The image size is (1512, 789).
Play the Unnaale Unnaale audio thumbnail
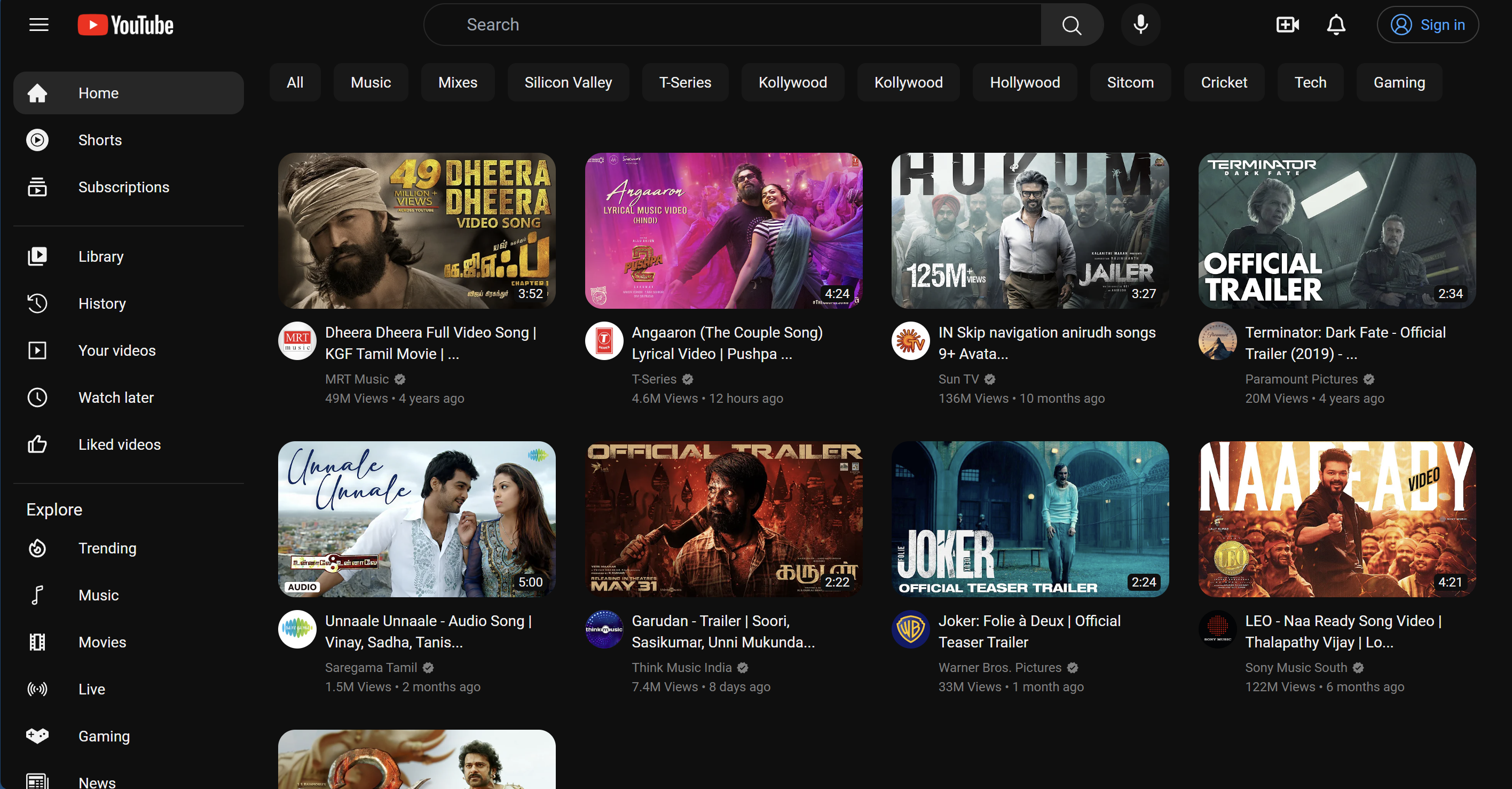[417, 519]
